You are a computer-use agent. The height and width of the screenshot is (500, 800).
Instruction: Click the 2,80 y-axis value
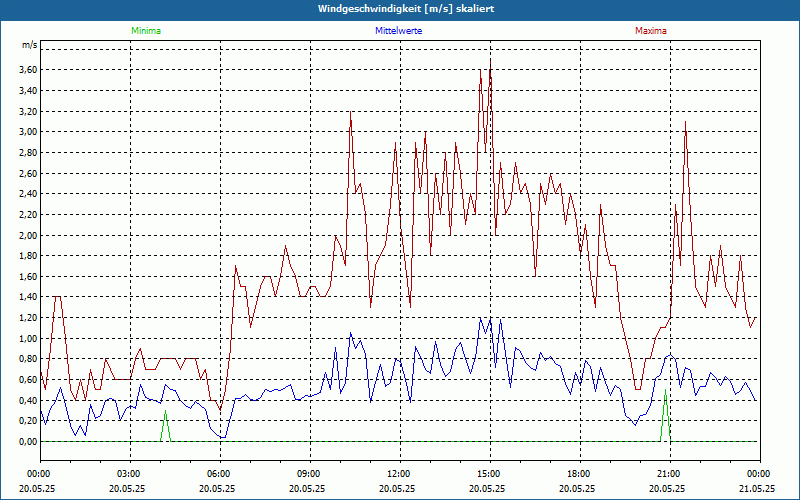29,153
